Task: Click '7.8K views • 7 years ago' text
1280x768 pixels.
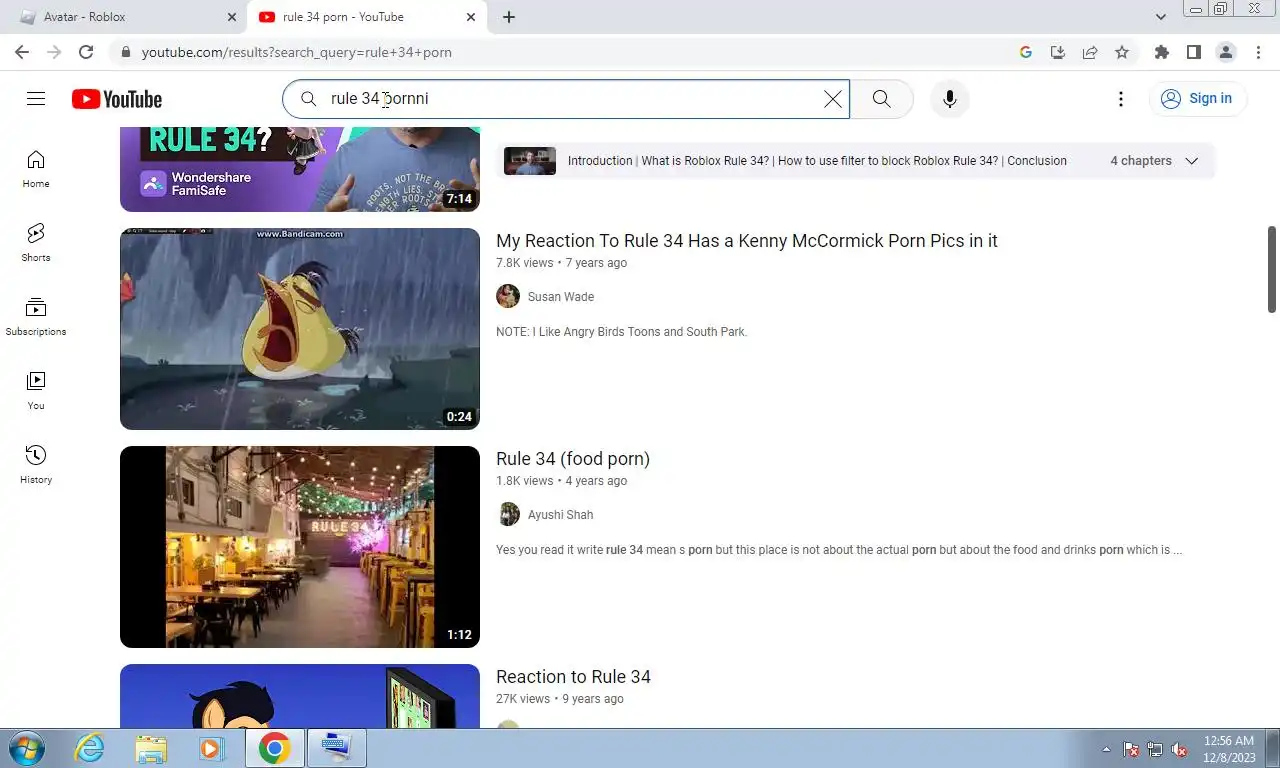Action: pyautogui.click(x=561, y=263)
